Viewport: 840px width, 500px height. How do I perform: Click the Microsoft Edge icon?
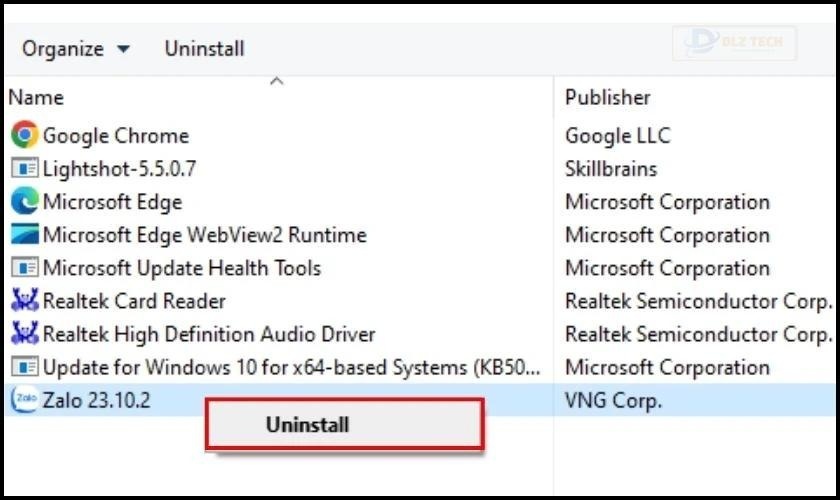tap(25, 201)
